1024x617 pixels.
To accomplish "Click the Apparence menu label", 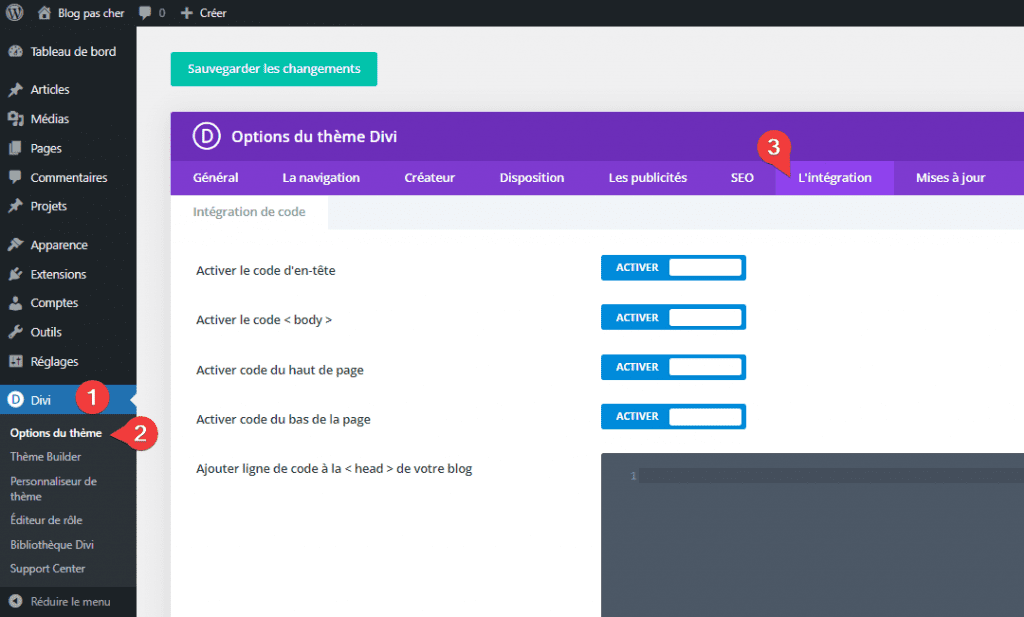I will [x=59, y=245].
